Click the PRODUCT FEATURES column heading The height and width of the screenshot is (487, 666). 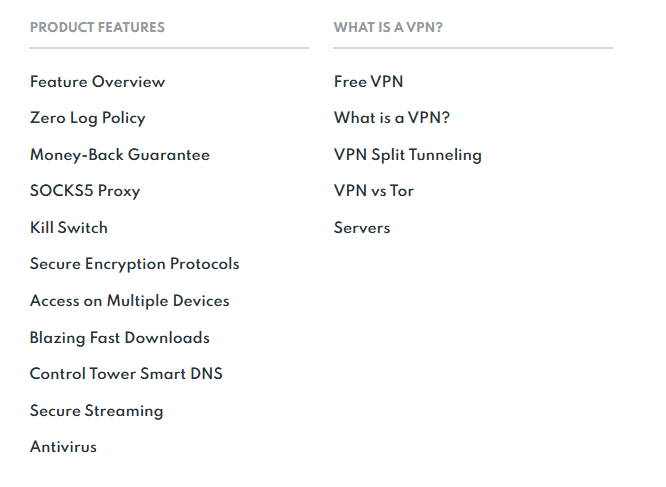click(97, 28)
